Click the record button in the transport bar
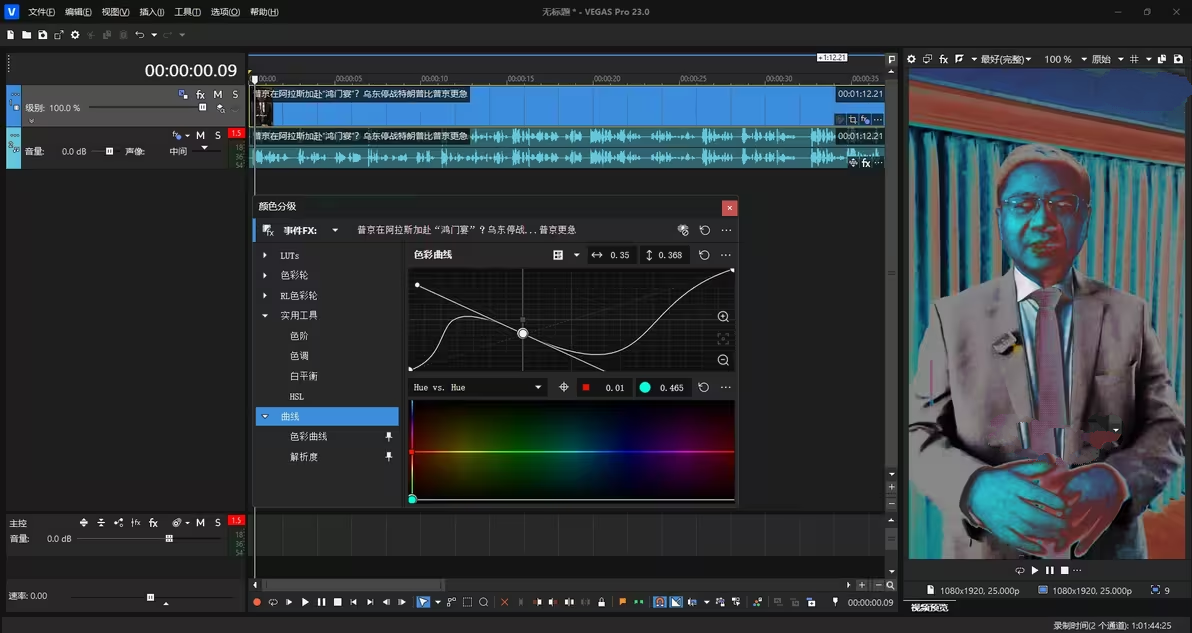Viewport: 1192px width, 633px height. pyautogui.click(x=257, y=602)
